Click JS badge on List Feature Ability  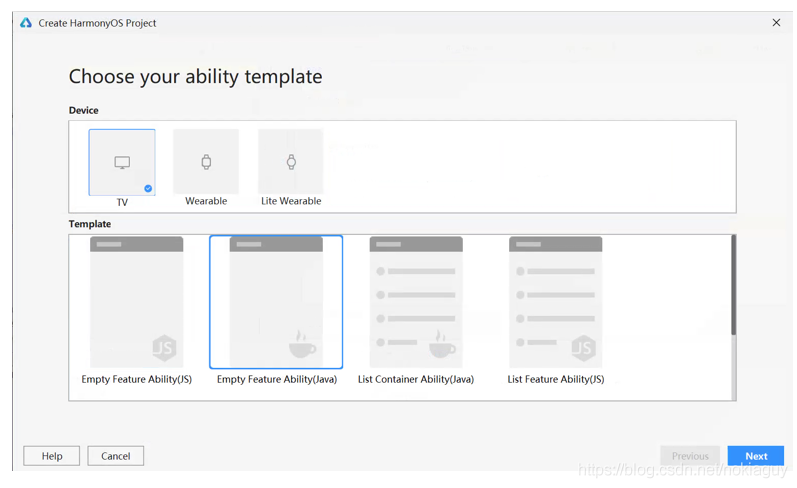583,348
